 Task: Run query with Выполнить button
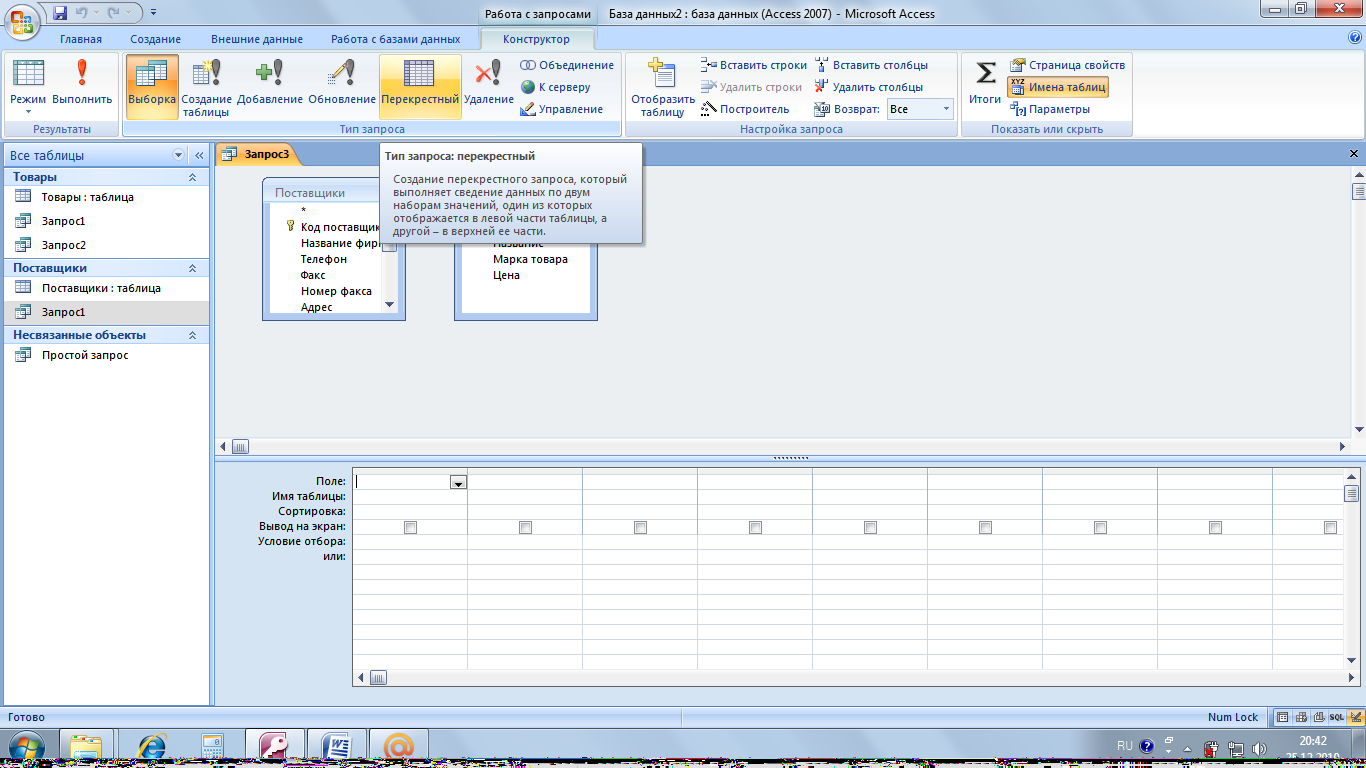pos(82,88)
